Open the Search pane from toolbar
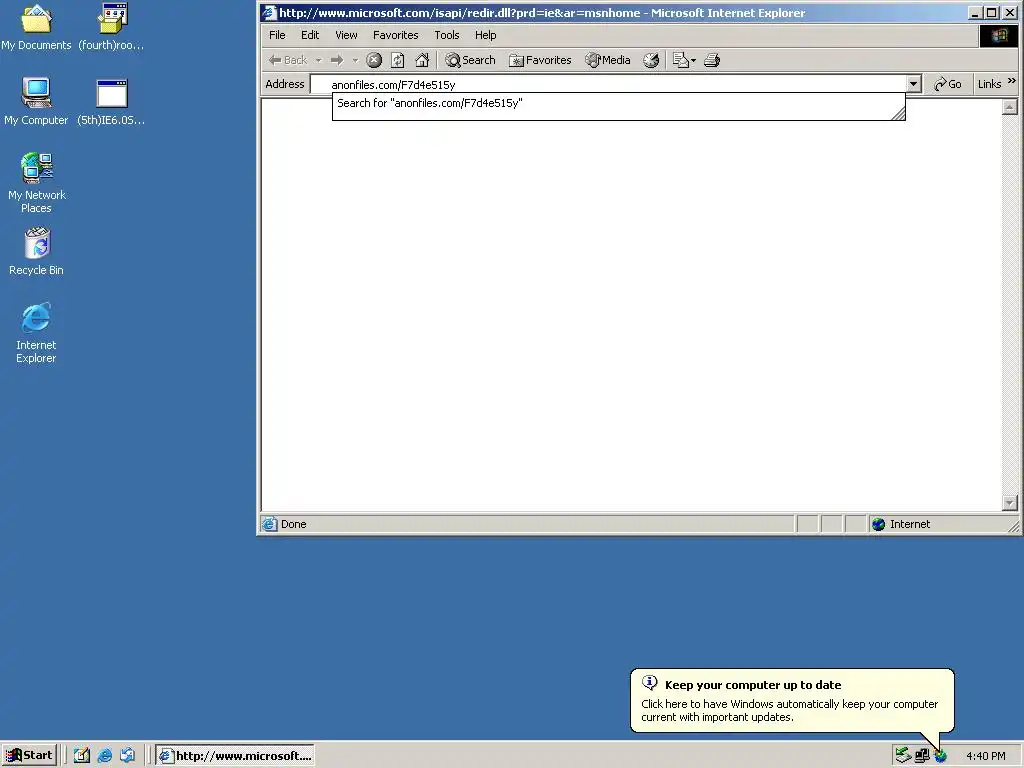The height and width of the screenshot is (768, 1024). [x=470, y=60]
